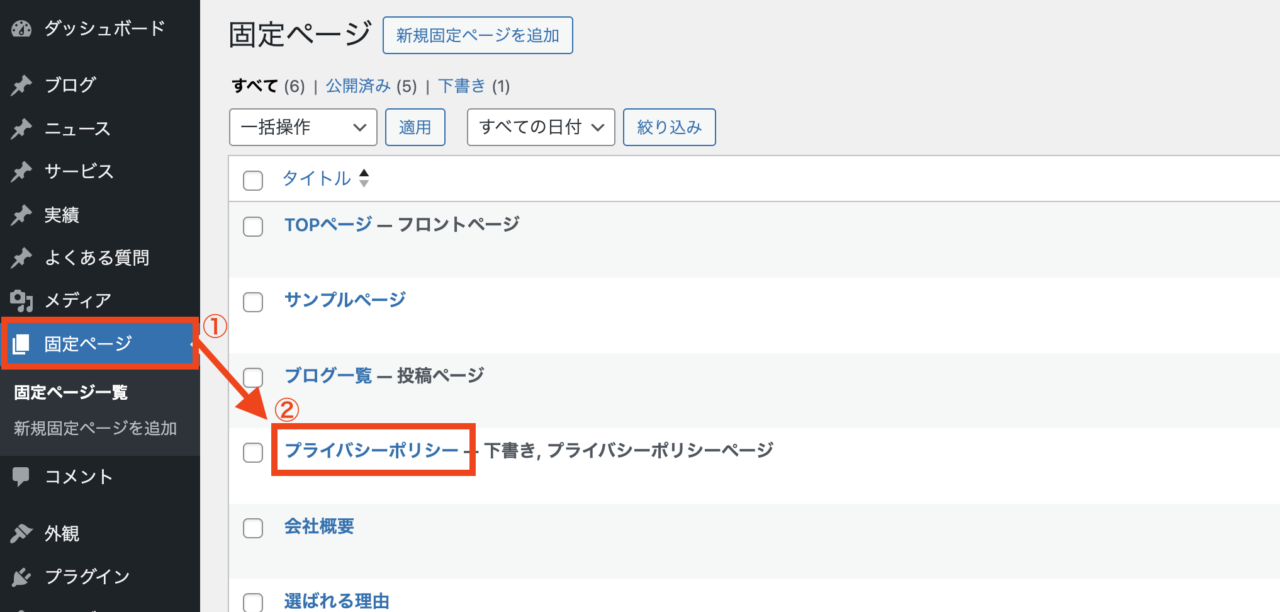Click the sort arrows next to タイトル
Viewport: 1280px width, 612px height.
tap(364, 179)
